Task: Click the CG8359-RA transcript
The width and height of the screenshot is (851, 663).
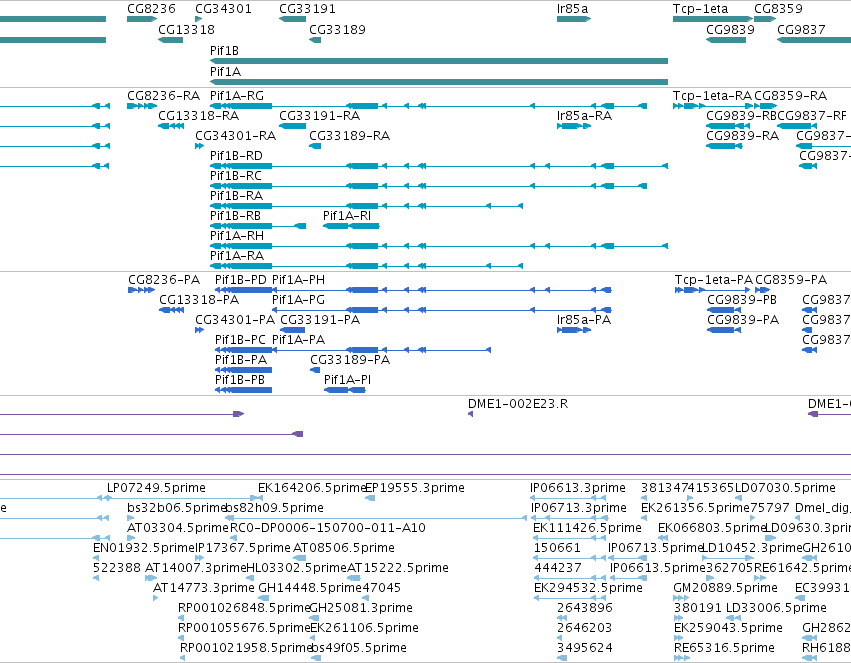Action: pos(765,106)
